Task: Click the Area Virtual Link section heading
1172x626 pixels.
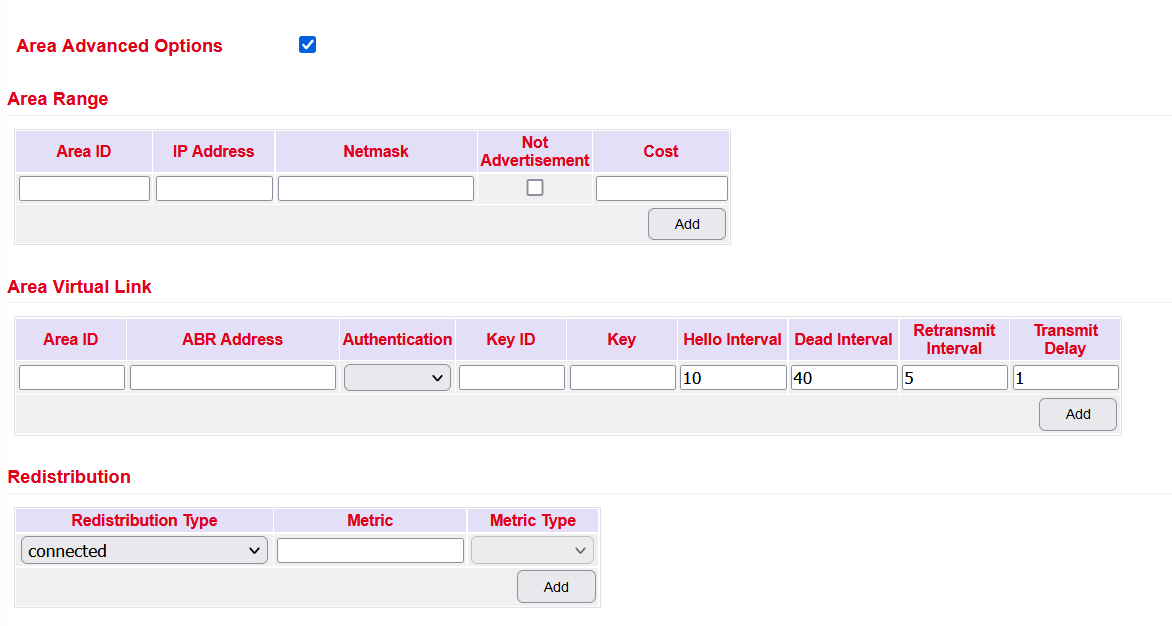Action: 79,287
